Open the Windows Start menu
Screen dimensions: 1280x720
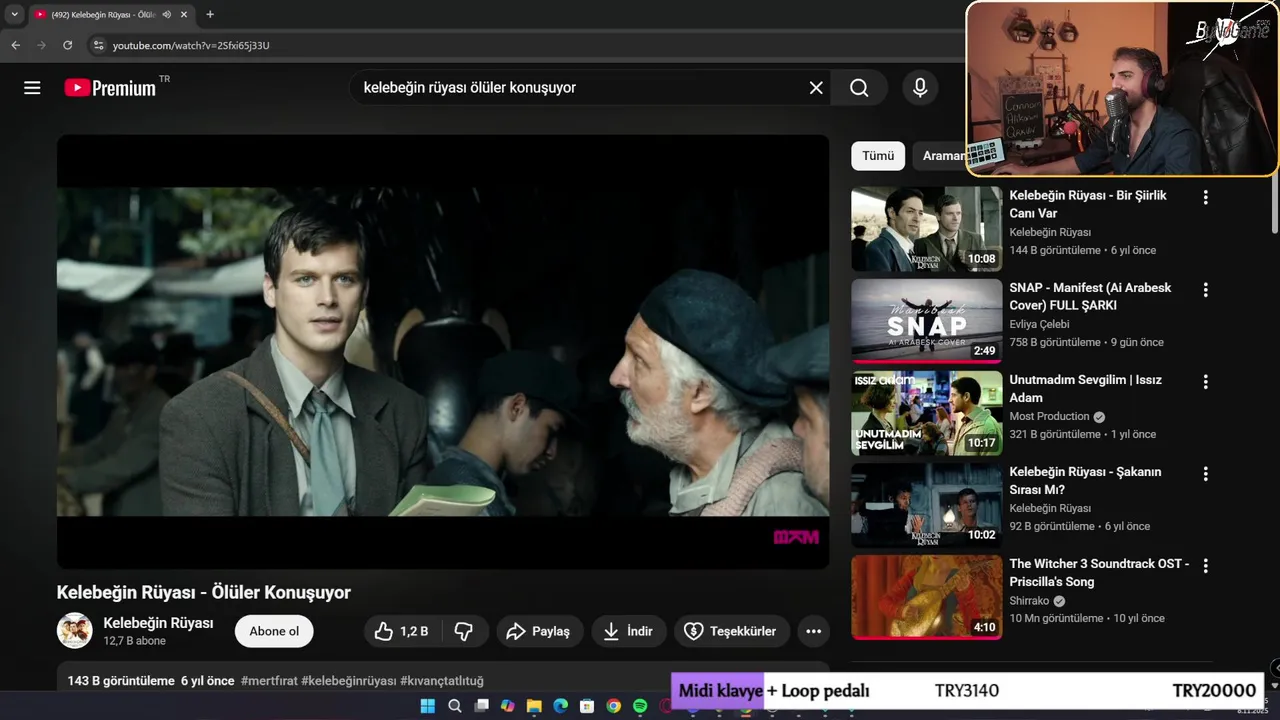(x=428, y=706)
